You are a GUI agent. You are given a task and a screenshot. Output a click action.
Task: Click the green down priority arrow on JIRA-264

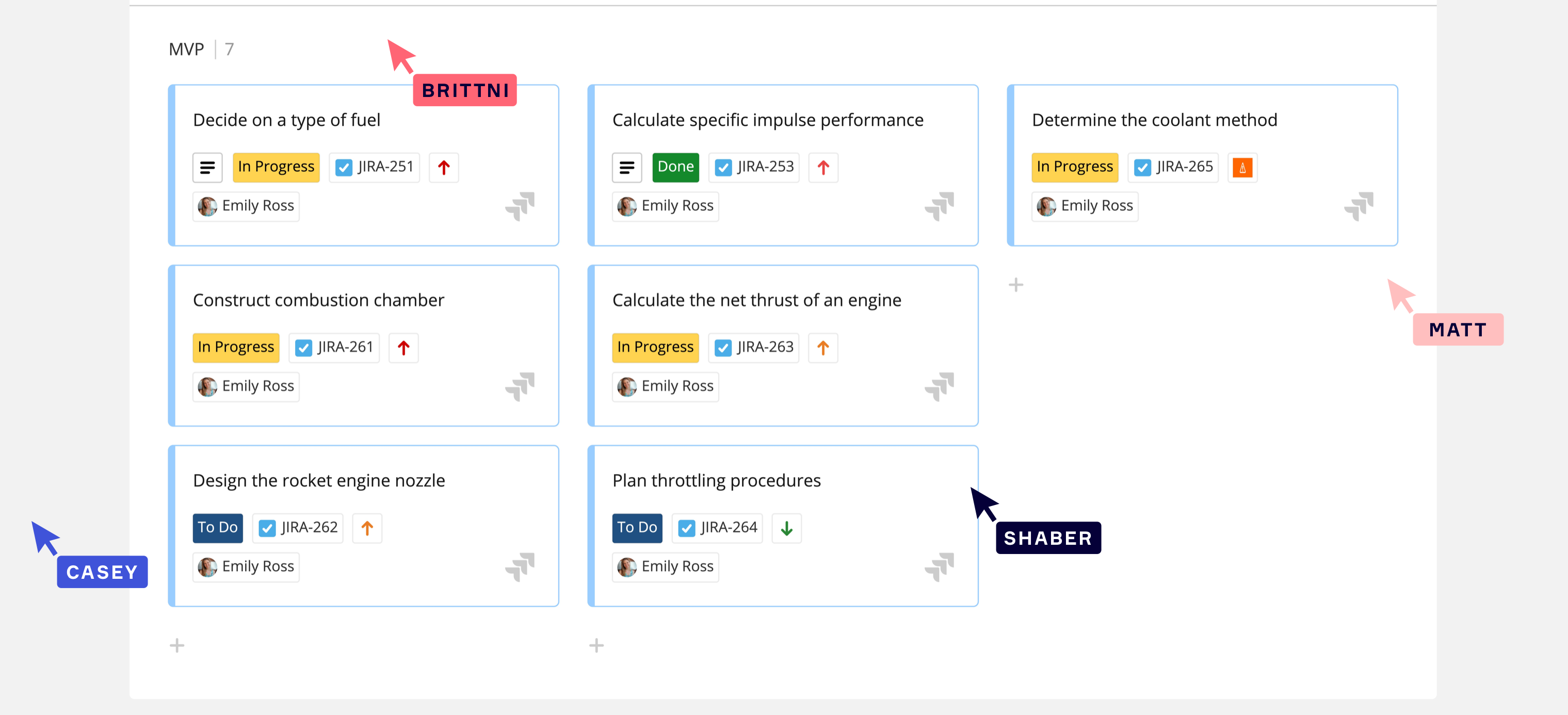786,528
